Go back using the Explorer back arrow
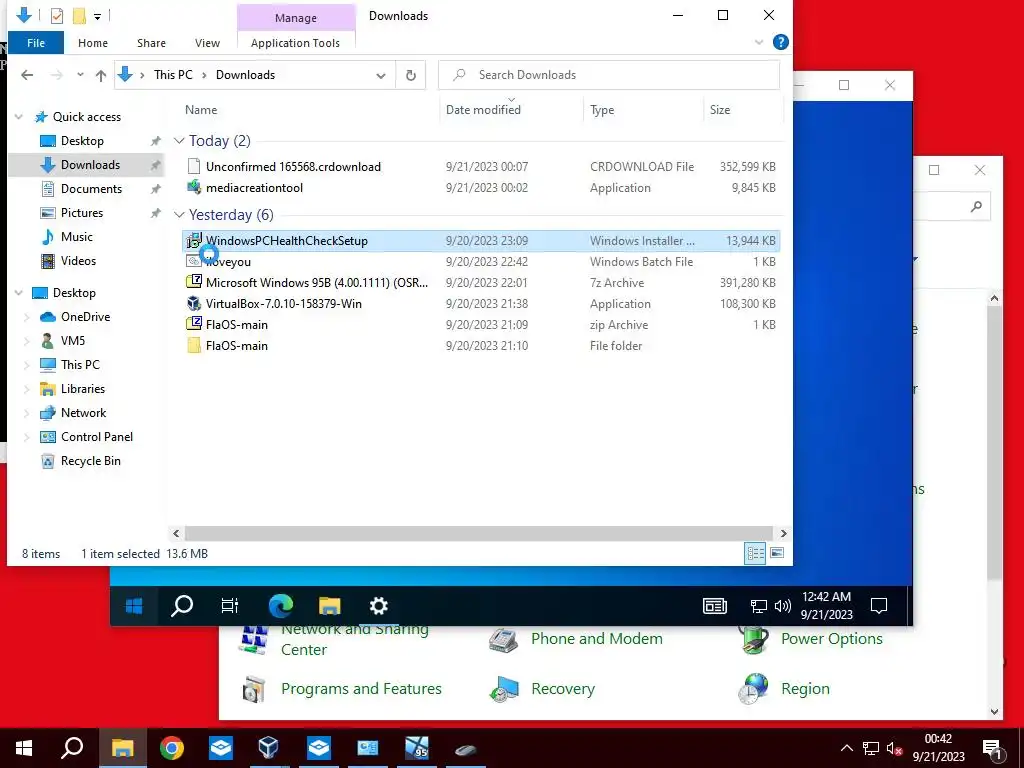 tap(27, 75)
